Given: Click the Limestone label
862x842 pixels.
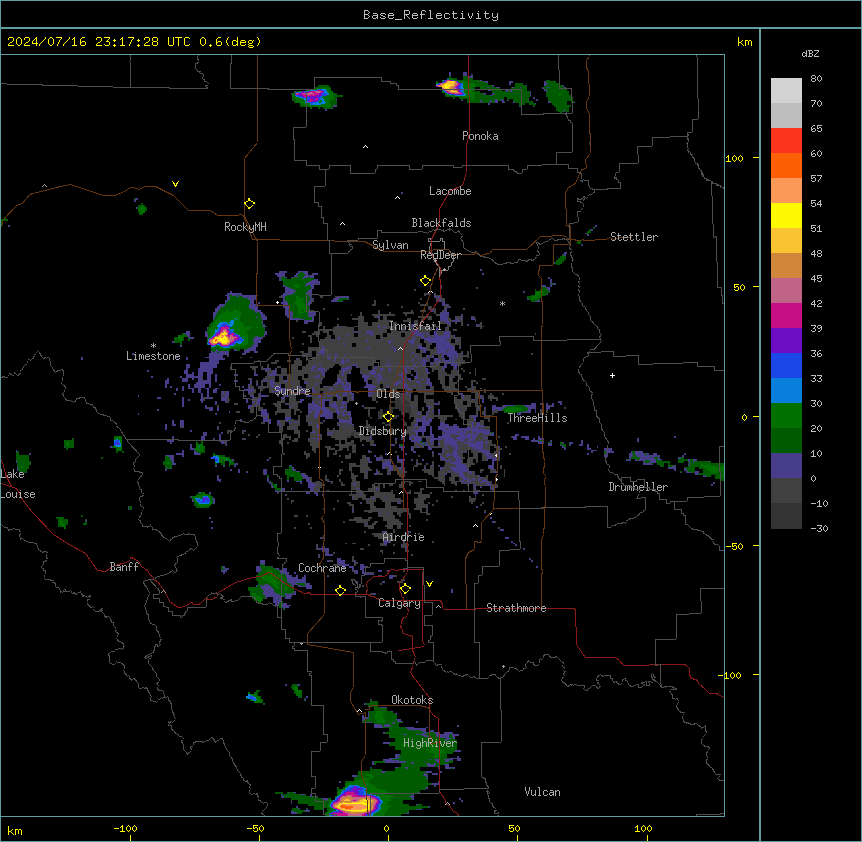Looking at the screenshot, I should point(153,356).
